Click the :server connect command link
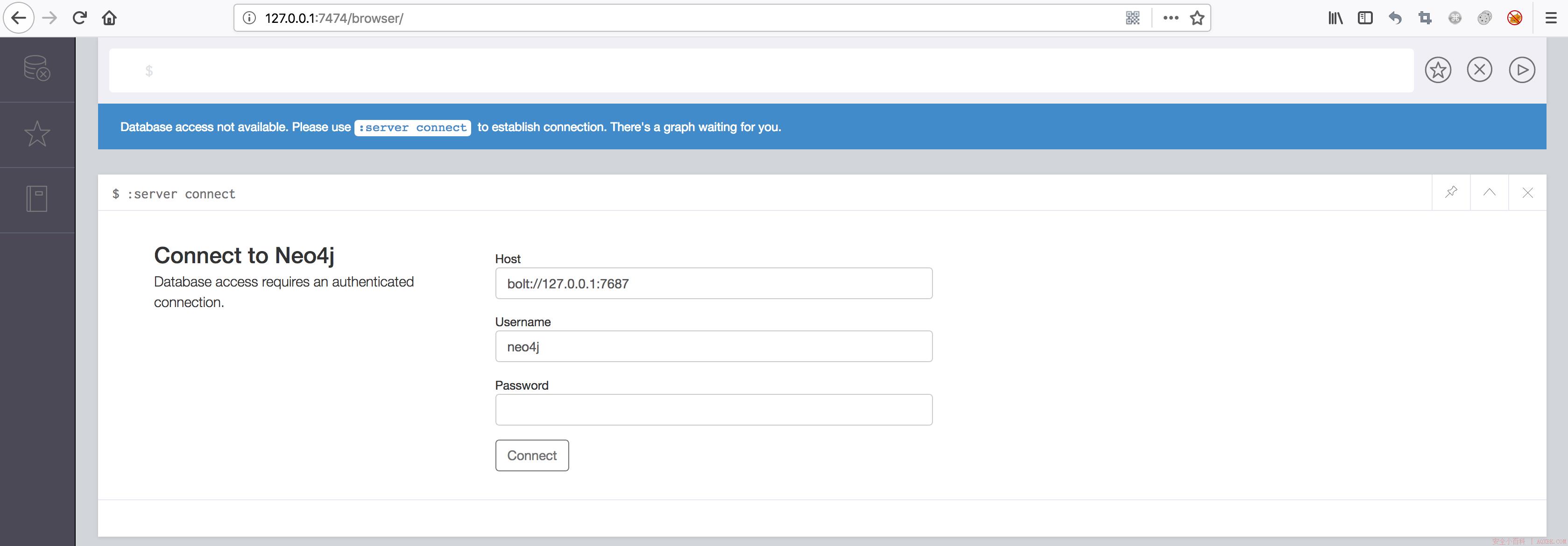Screen dimensions: 1568x546 [413, 128]
